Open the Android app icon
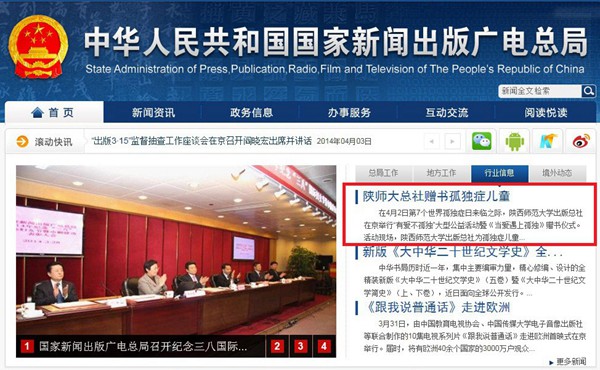The width and height of the screenshot is (600, 370). coord(515,142)
